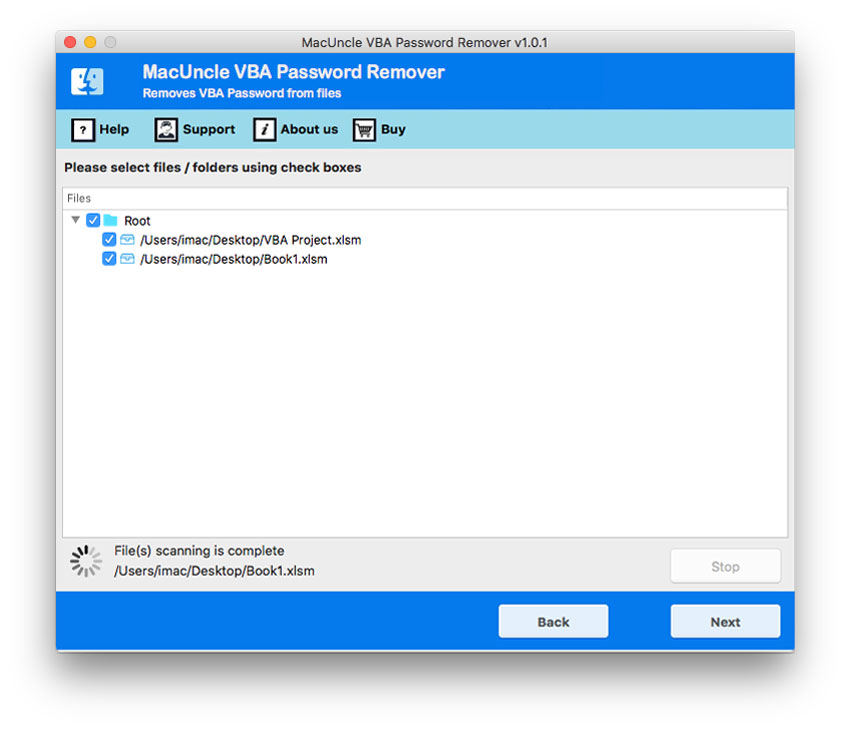Uncheck Book1.xlsm from the file list
846x729 pixels.
(109, 259)
